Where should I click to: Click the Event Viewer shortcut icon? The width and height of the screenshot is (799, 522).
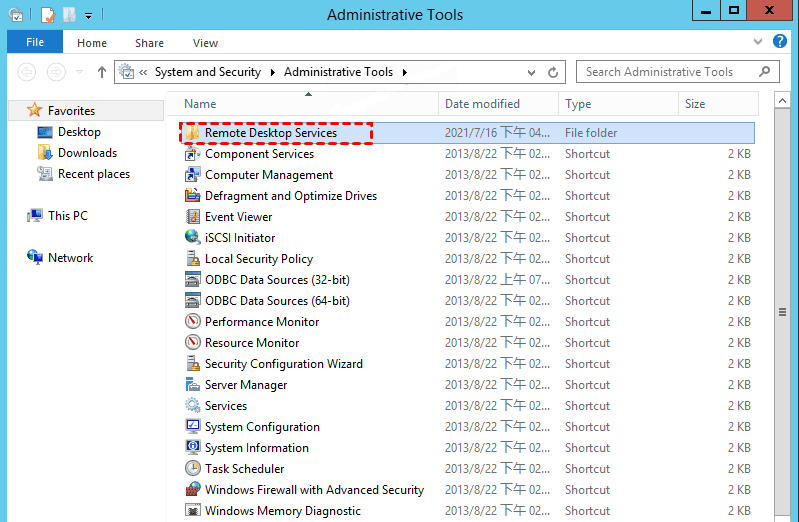pos(193,217)
